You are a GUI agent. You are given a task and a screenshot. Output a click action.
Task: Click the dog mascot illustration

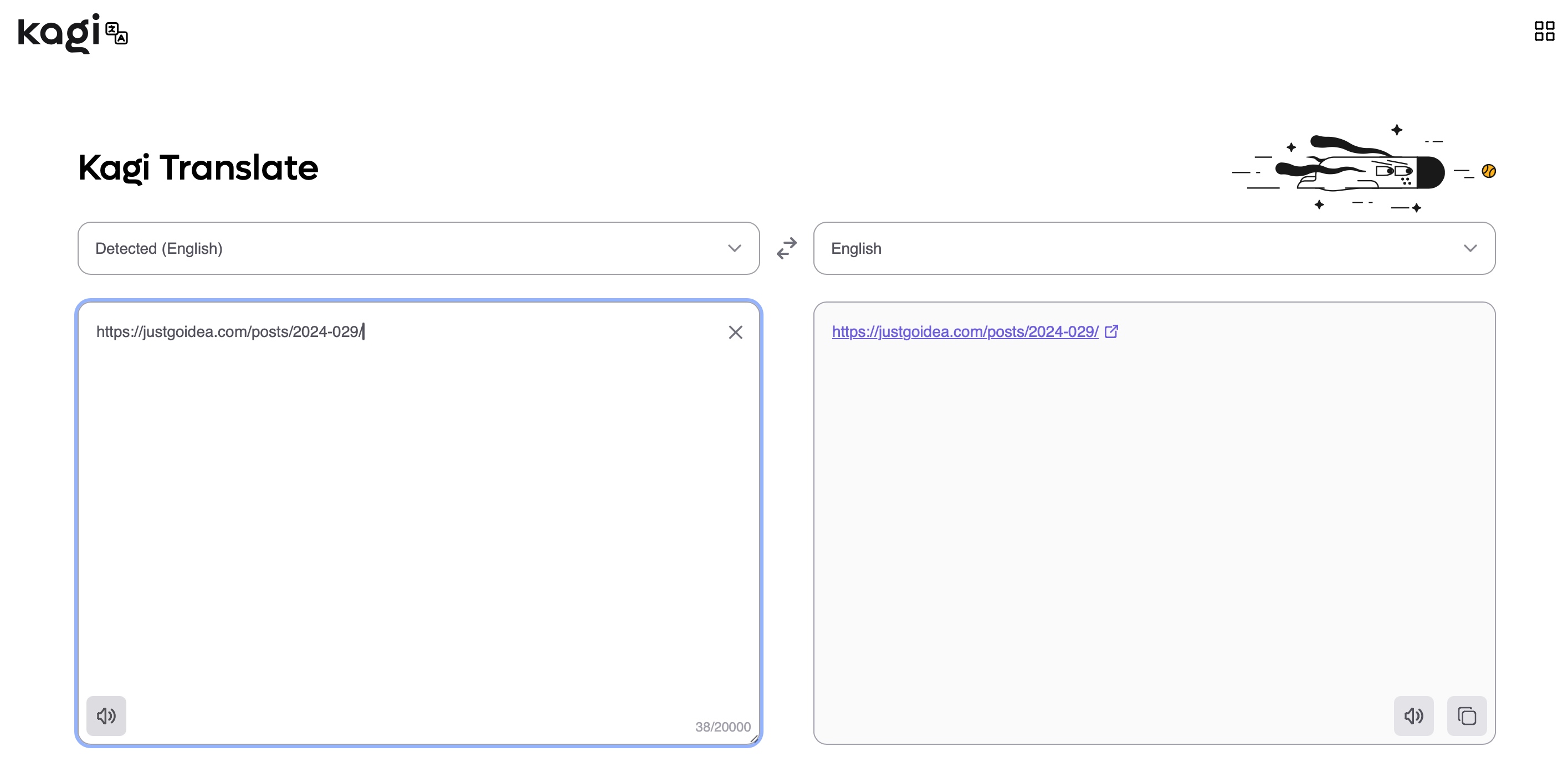[x=1364, y=168]
